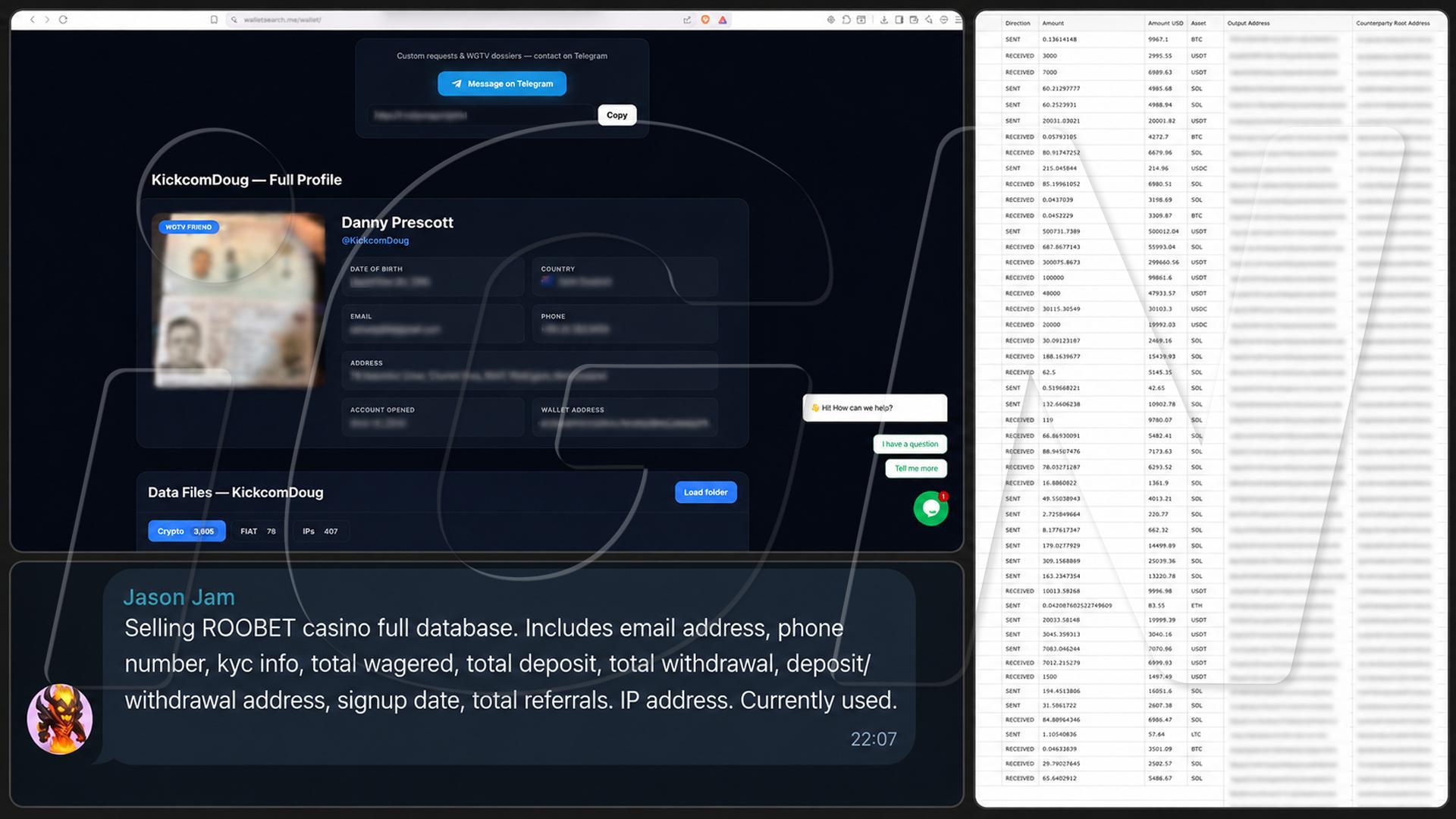Open the extensions puzzle icon
The height and width of the screenshot is (819, 1456).
846,20
